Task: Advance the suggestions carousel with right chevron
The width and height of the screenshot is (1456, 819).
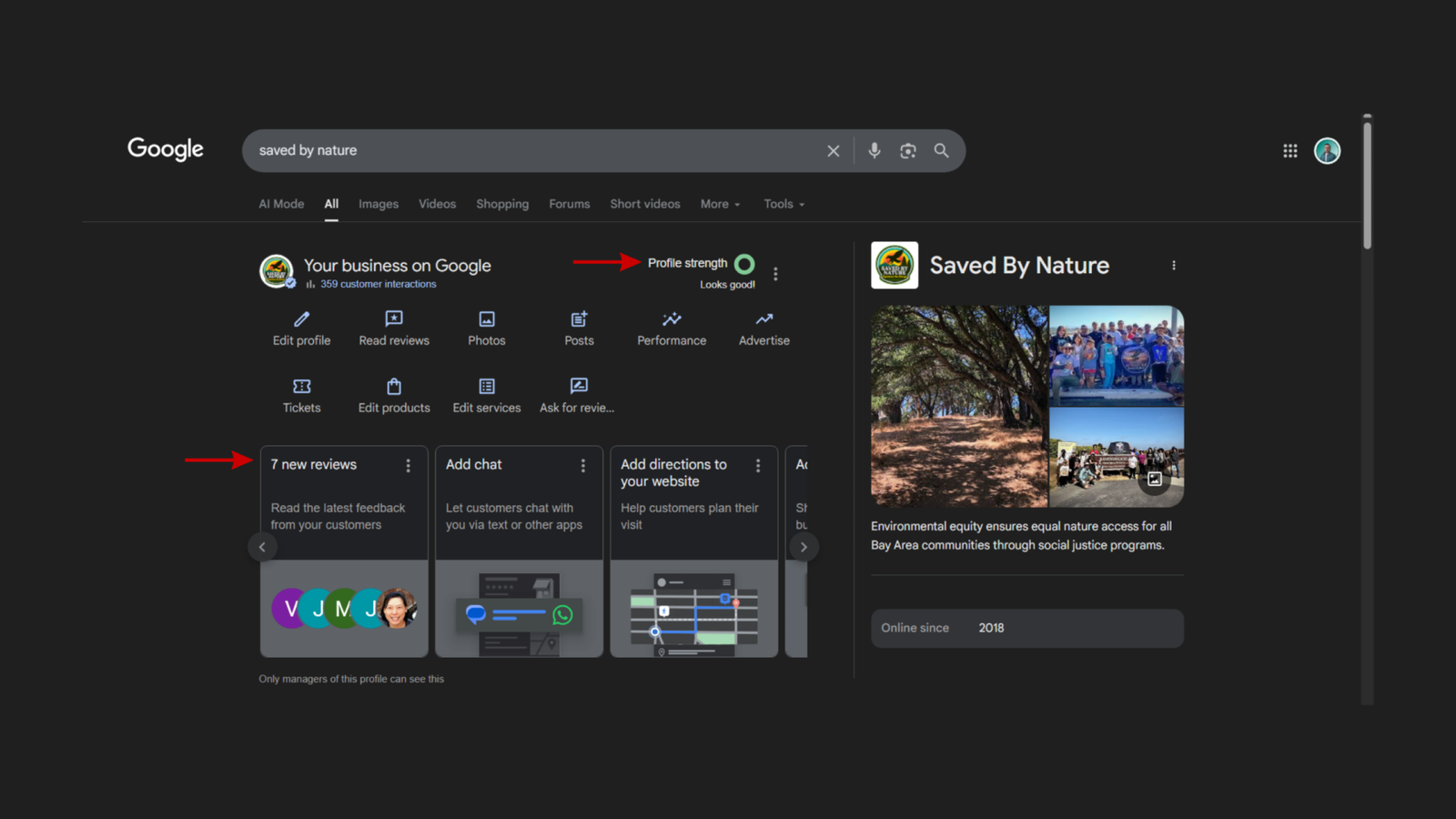Action: [x=804, y=547]
